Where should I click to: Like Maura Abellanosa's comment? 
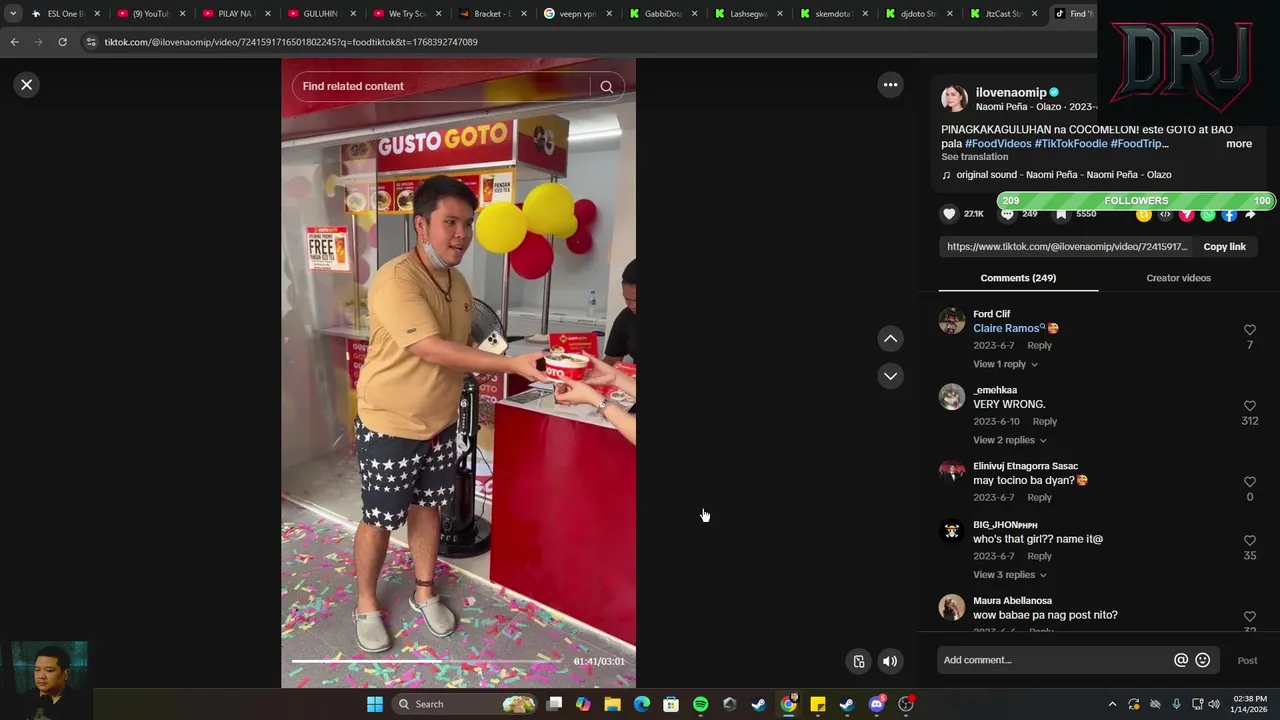pyautogui.click(x=1250, y=617)
